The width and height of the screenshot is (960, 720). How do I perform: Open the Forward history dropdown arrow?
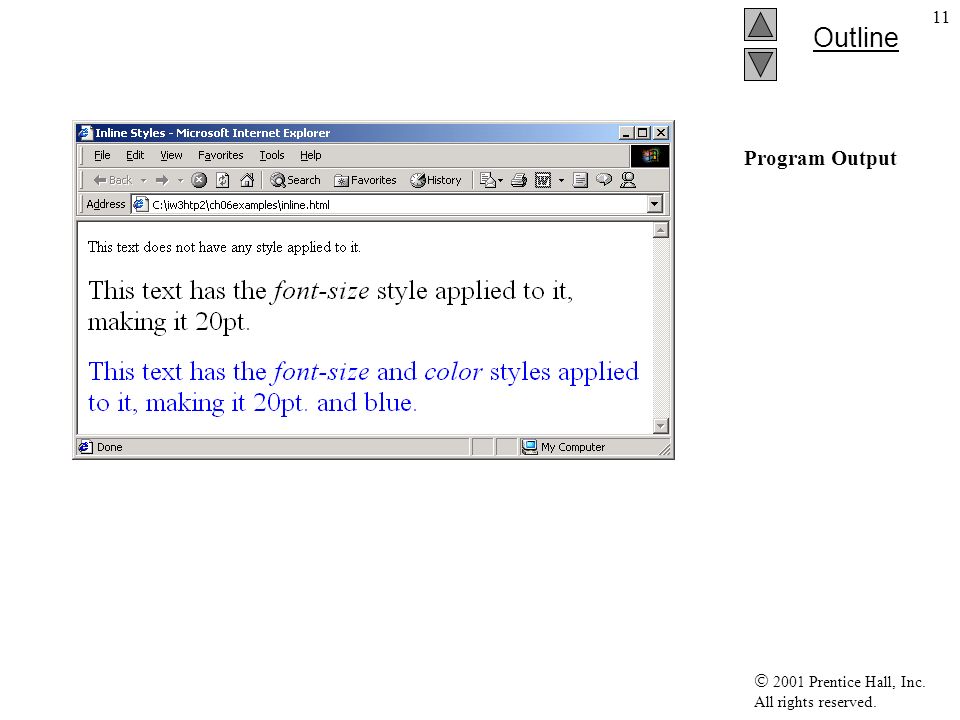pos(180,180)
